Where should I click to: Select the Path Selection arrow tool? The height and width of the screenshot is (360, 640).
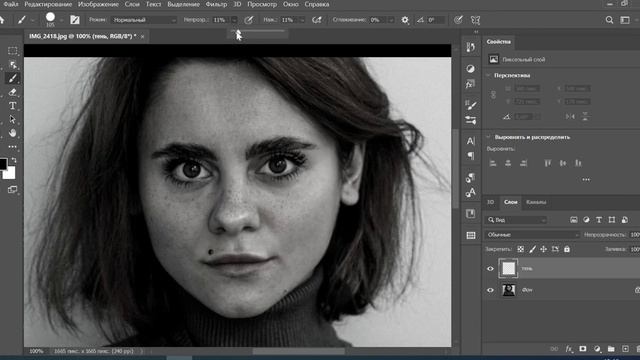pos(13,119)
